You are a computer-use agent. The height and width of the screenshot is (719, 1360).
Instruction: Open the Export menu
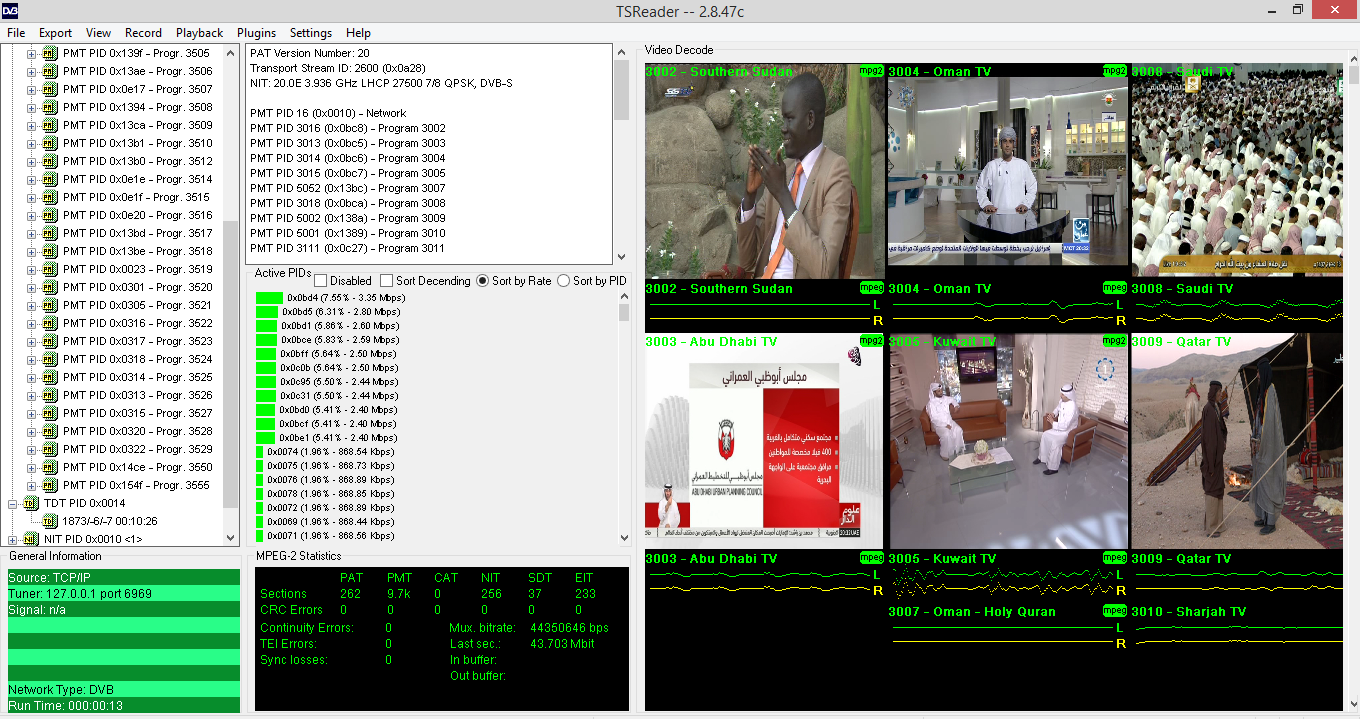click(x=55, y=33)
